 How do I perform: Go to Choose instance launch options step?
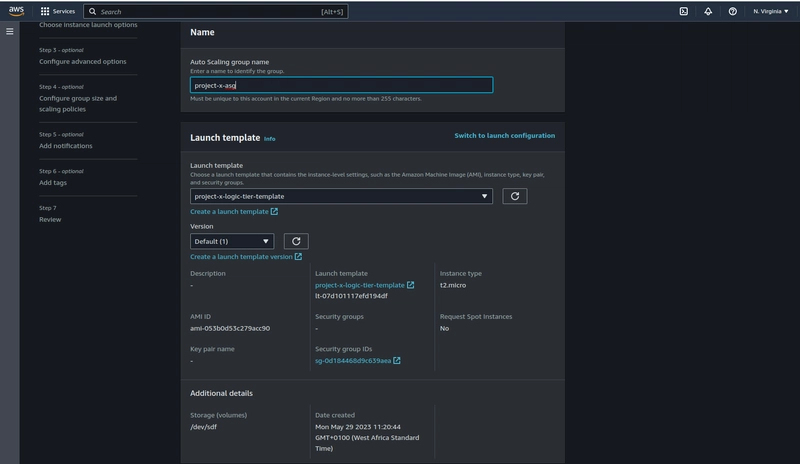tap(88, 25)
